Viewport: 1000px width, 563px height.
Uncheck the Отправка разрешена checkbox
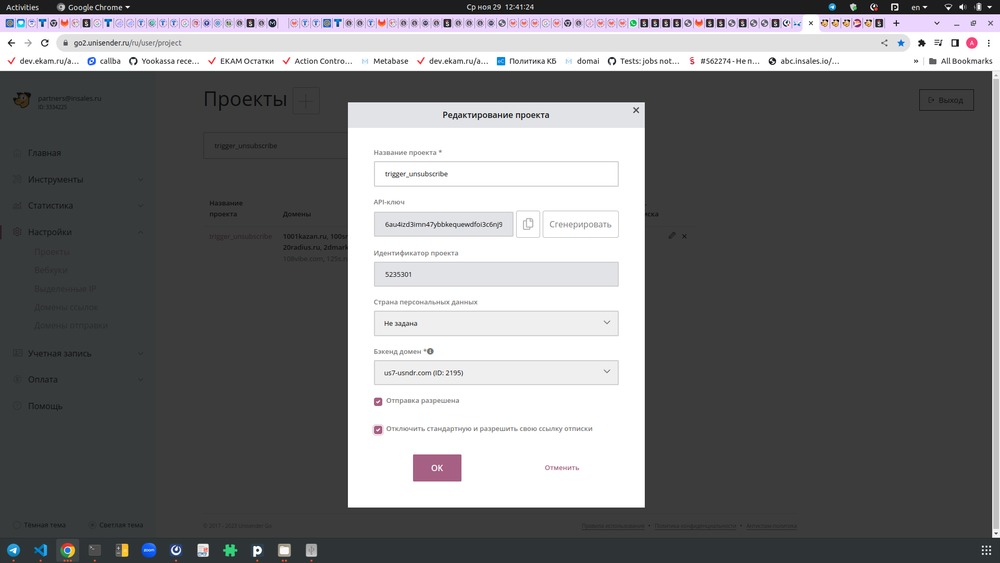coord(378,401)
